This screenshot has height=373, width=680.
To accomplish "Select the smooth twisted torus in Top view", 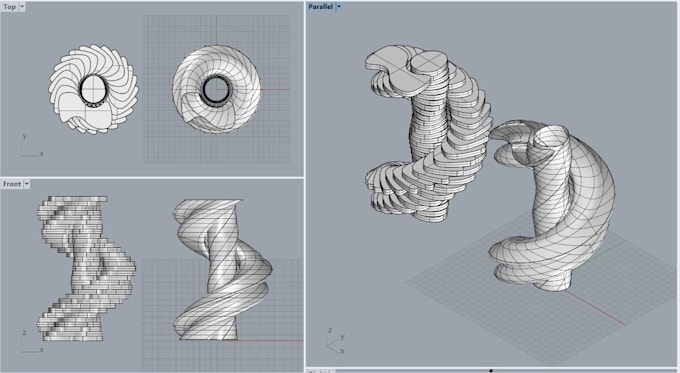I will (x=216, y=89).
